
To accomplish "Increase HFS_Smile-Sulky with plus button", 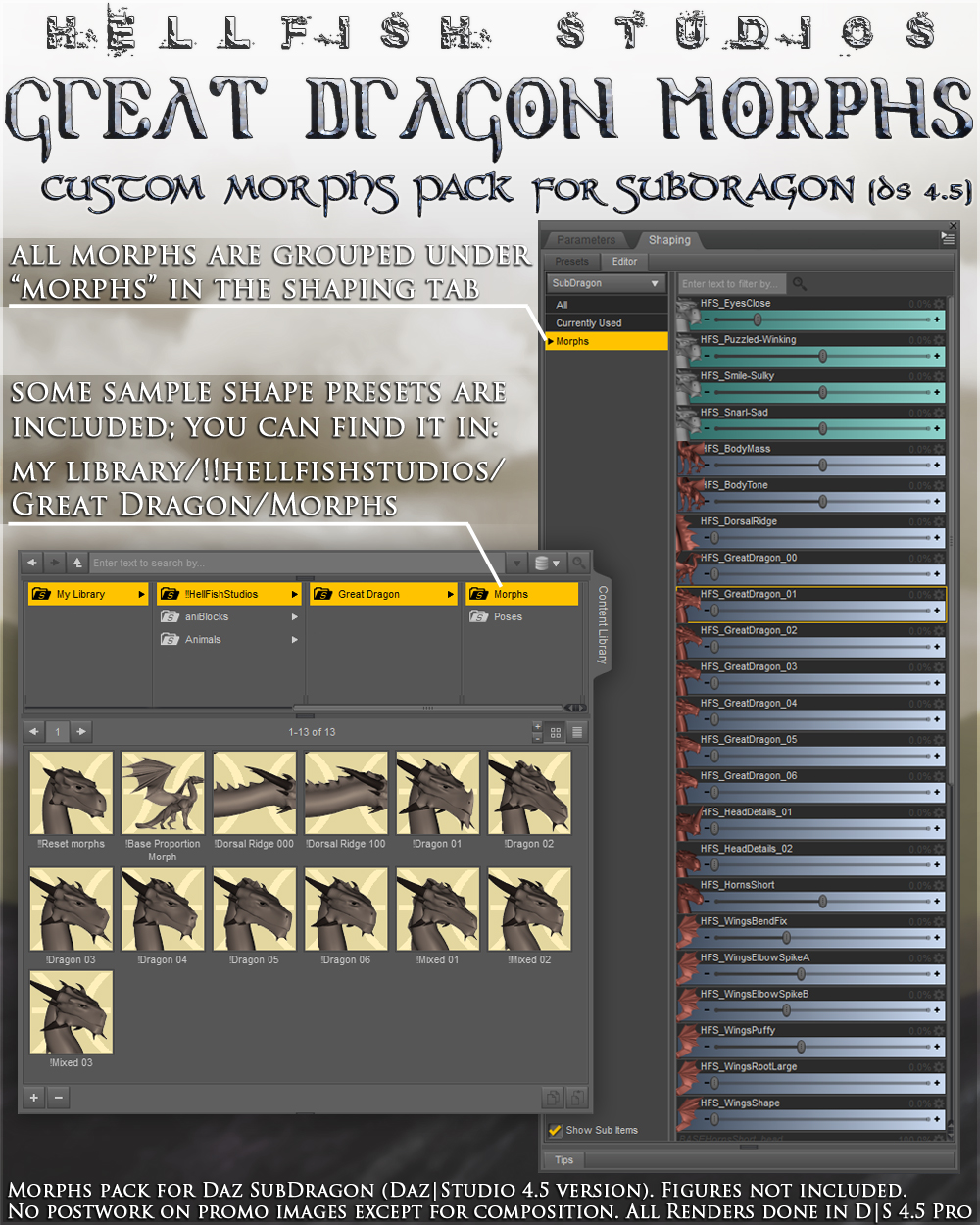I will pyautogui.click(x=937, y=392).
